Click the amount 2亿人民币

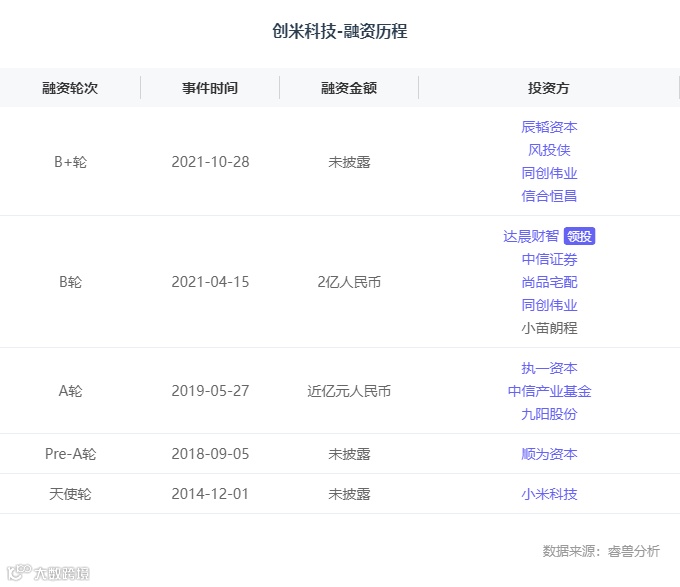[x=349, y=282]
